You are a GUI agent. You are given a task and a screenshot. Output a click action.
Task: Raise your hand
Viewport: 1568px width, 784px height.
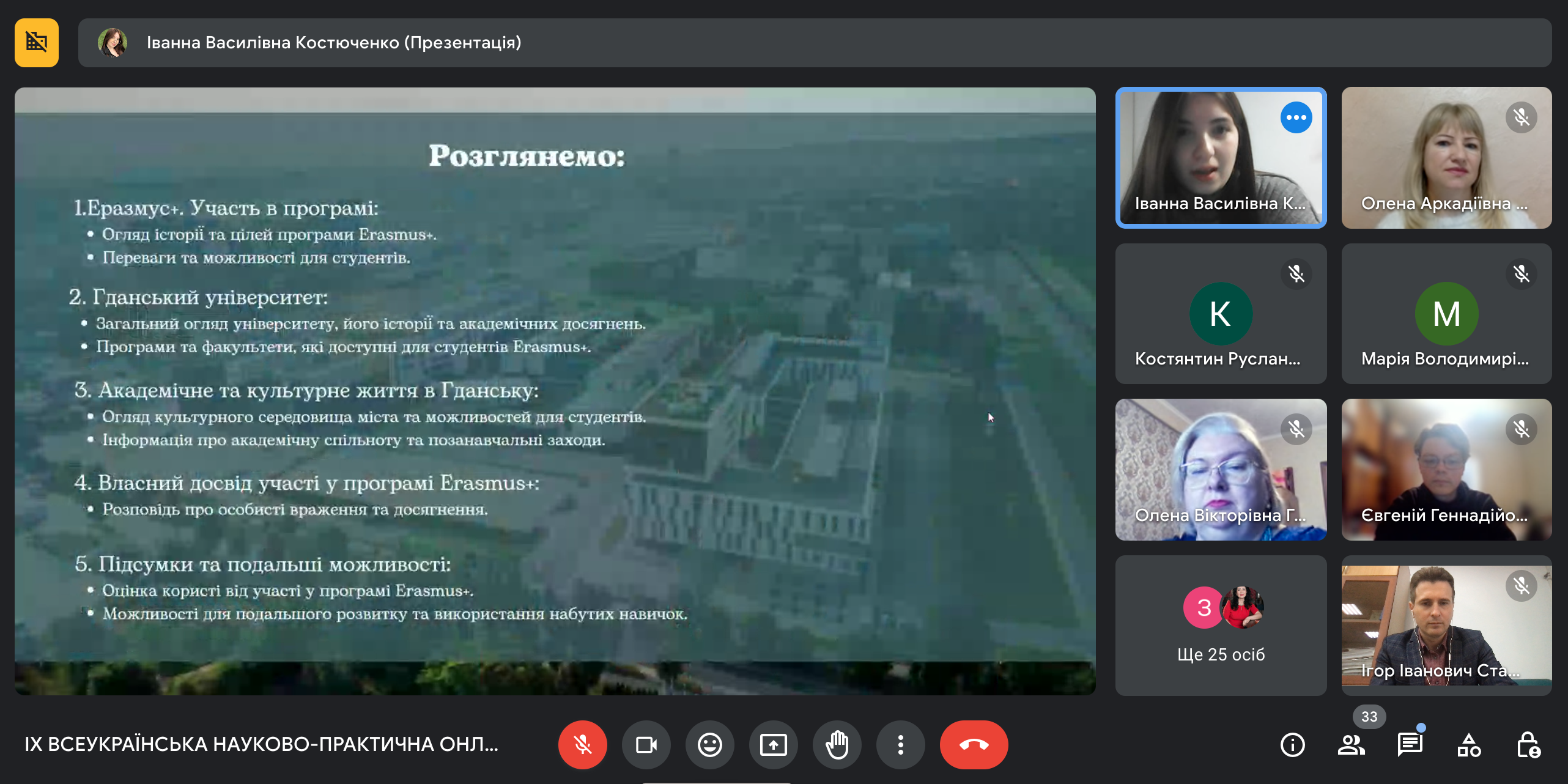point(837,744)
